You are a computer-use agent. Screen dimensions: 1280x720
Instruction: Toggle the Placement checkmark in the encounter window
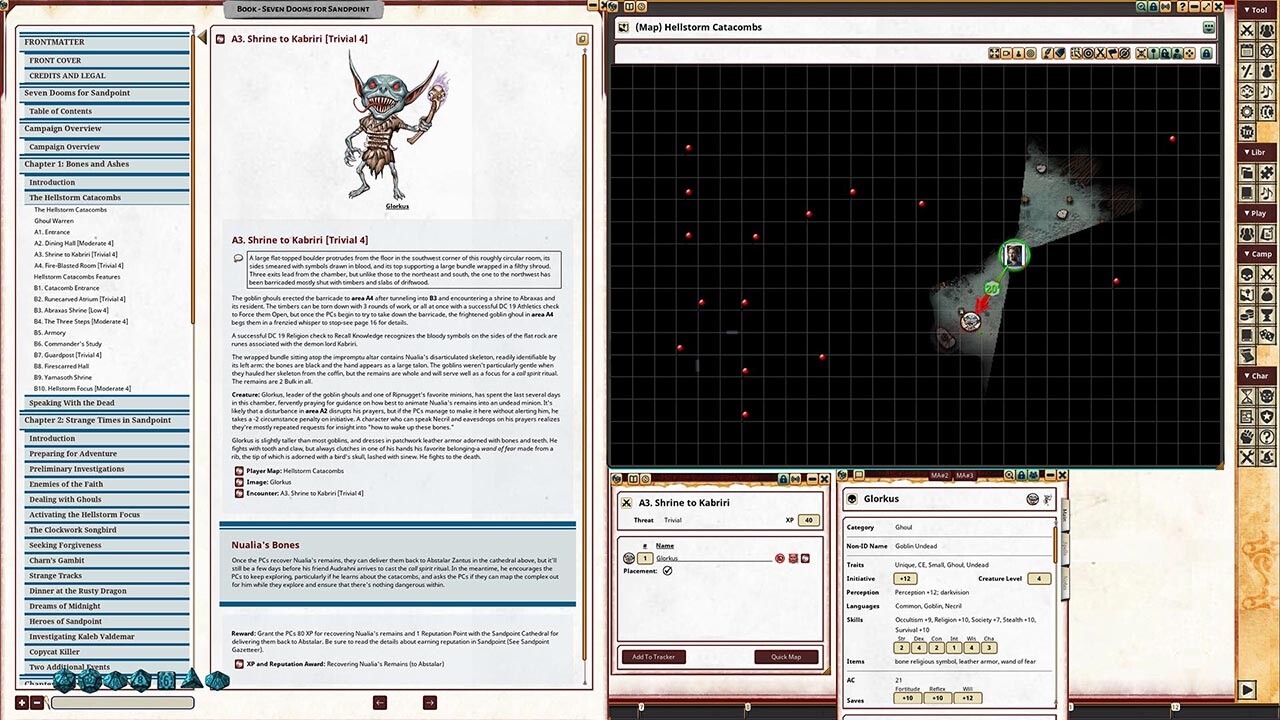coord(667,571)
